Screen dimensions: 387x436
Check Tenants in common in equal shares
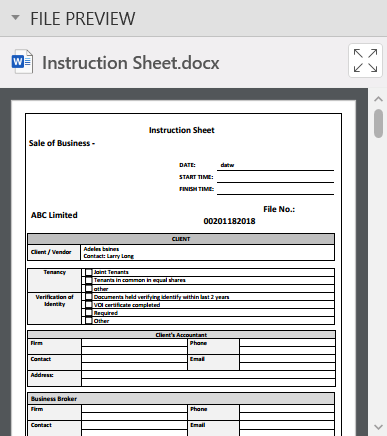coord(88,280)
